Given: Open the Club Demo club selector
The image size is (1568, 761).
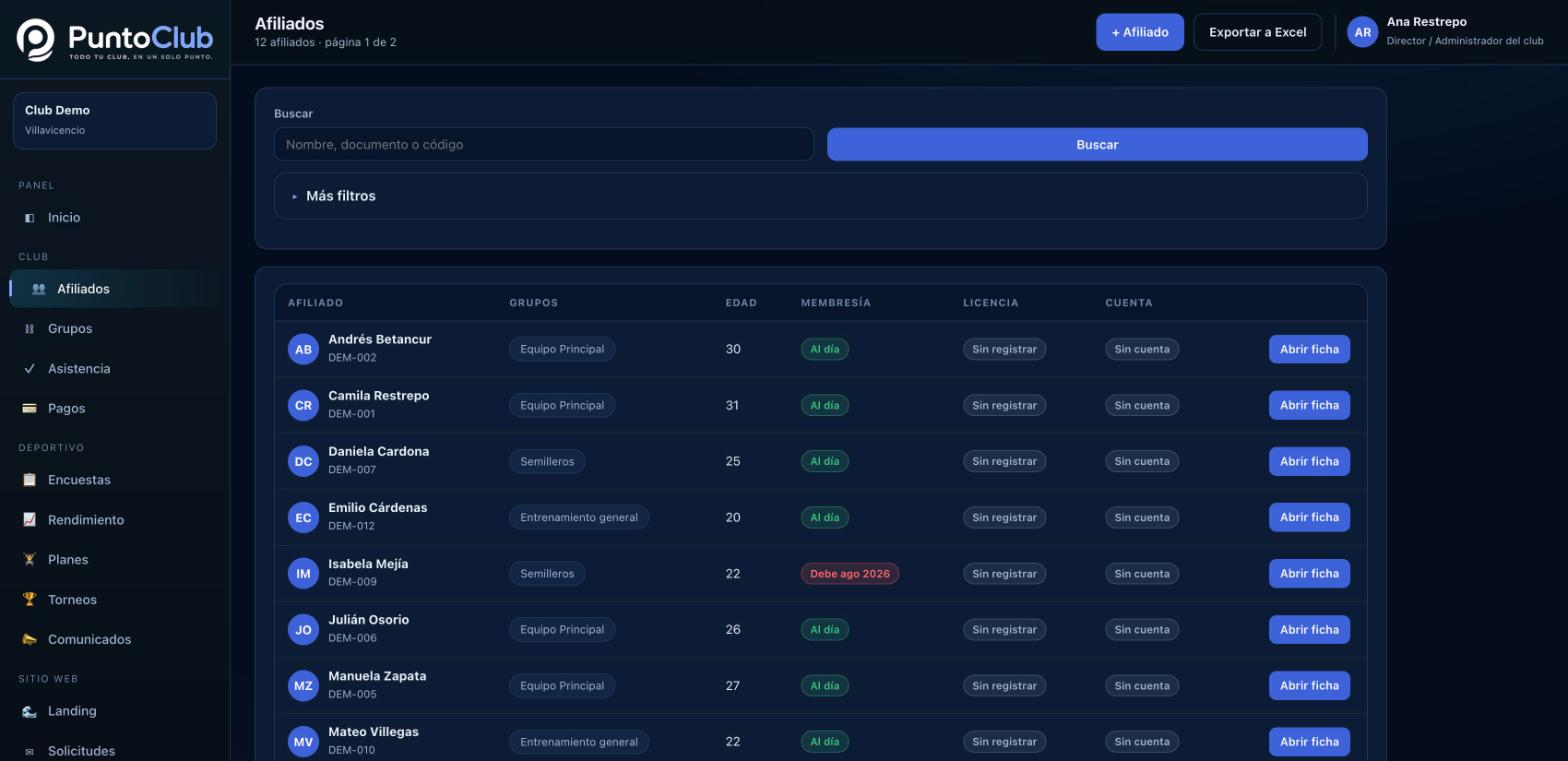Looking at the screenshot, I should pyautogui.click(x=115, y=121).
